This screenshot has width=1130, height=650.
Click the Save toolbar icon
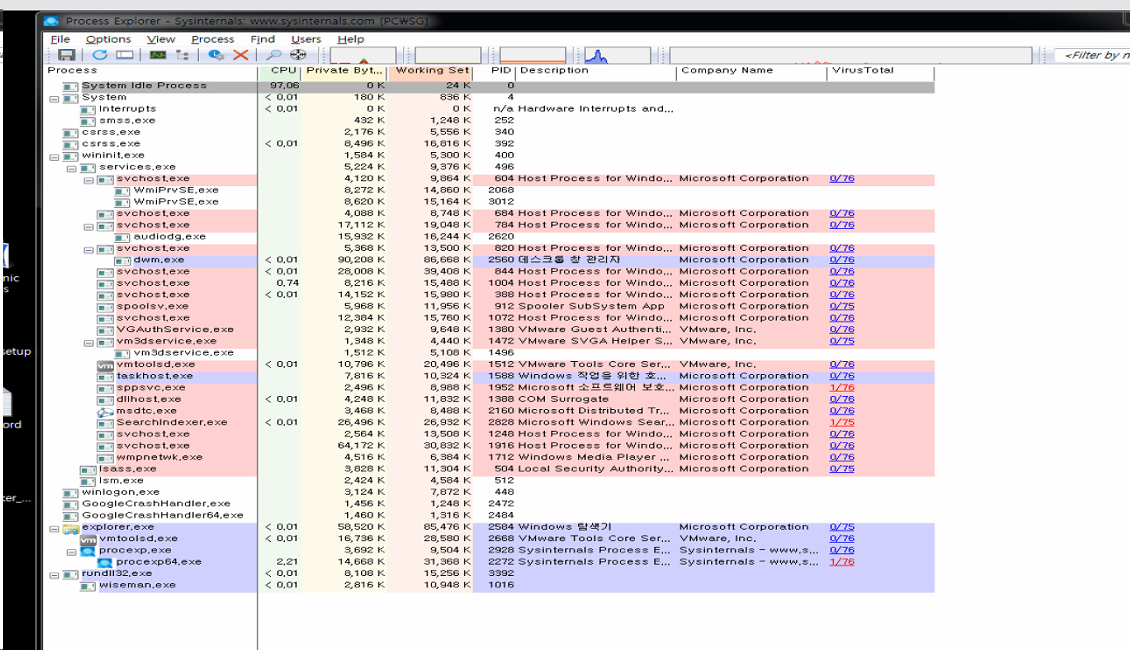(x=66, y=55)
